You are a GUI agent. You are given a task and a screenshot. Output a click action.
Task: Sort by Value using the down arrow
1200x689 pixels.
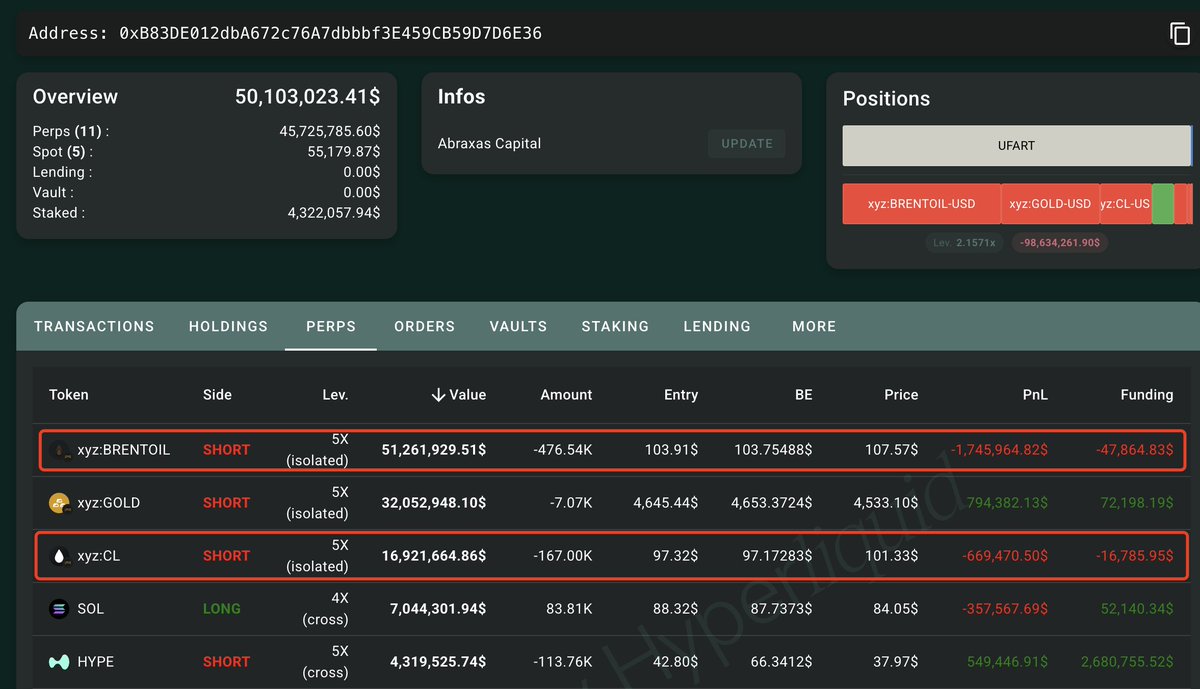coord(438,395)
